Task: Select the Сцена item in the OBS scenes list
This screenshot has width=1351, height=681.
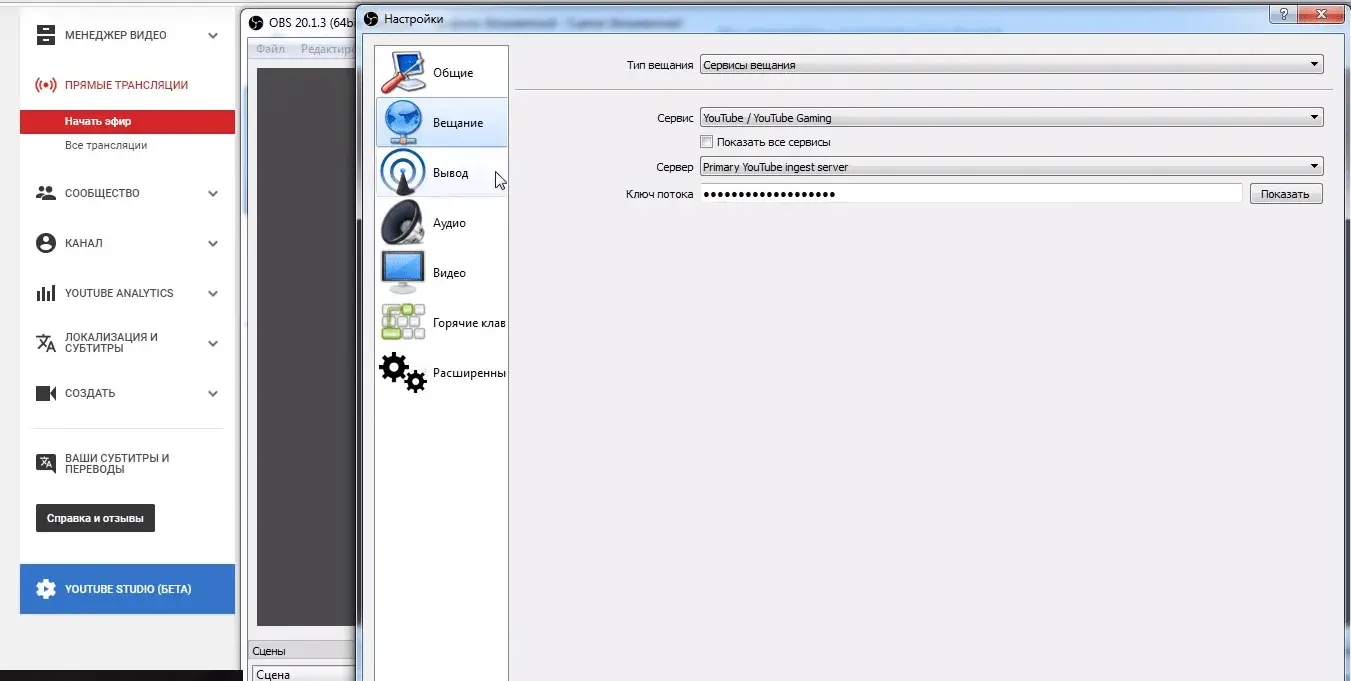Action: [303, 674]
